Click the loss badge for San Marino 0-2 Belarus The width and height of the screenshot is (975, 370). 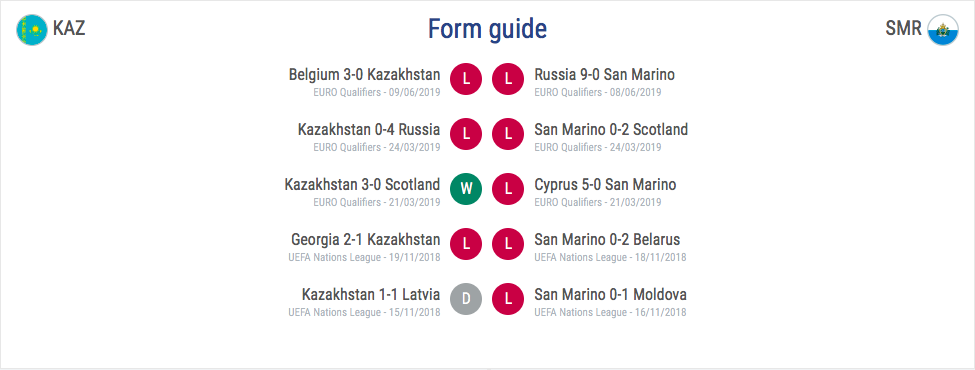(508, 244)
